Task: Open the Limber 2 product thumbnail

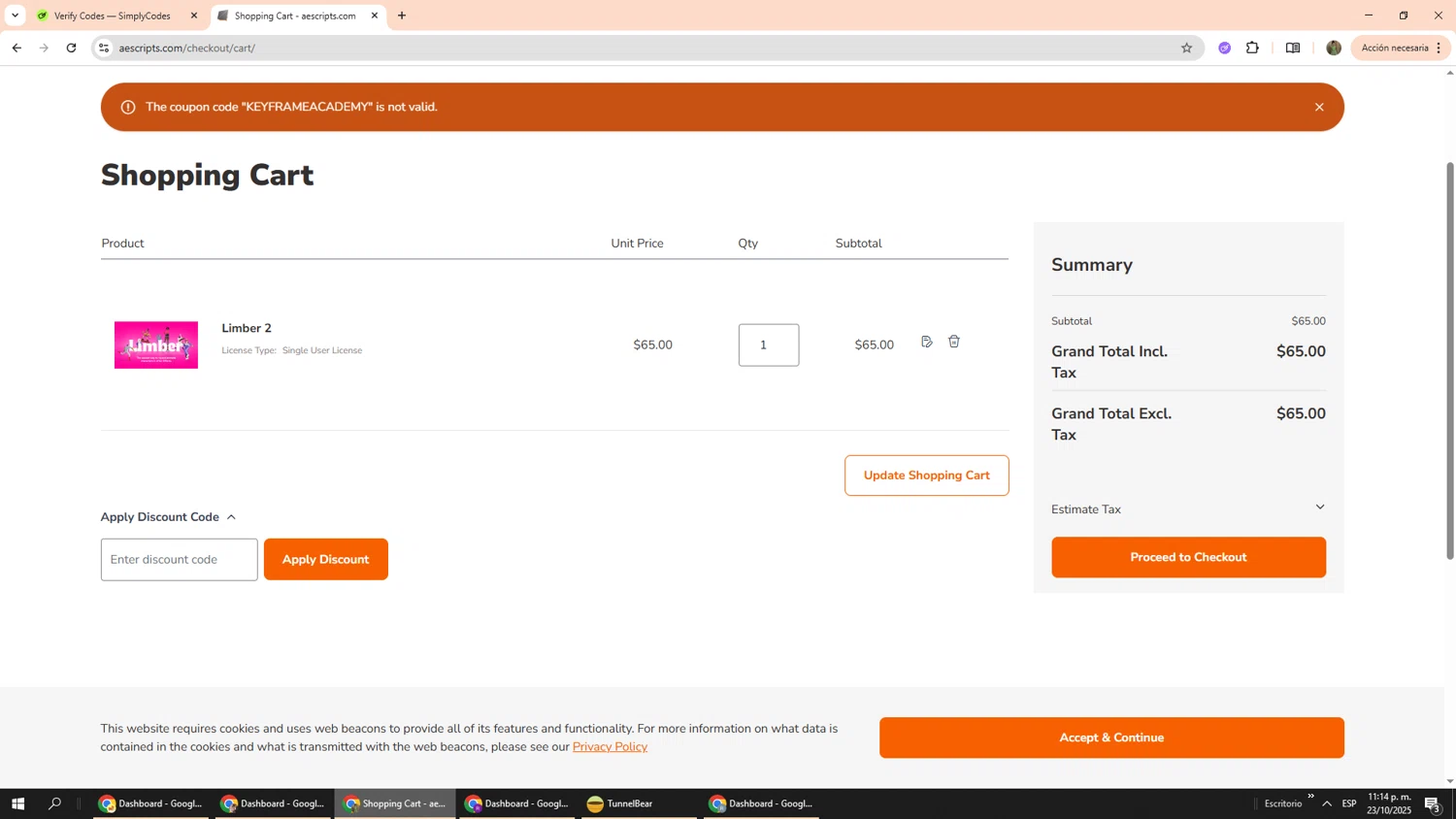Action: (156, 344)
